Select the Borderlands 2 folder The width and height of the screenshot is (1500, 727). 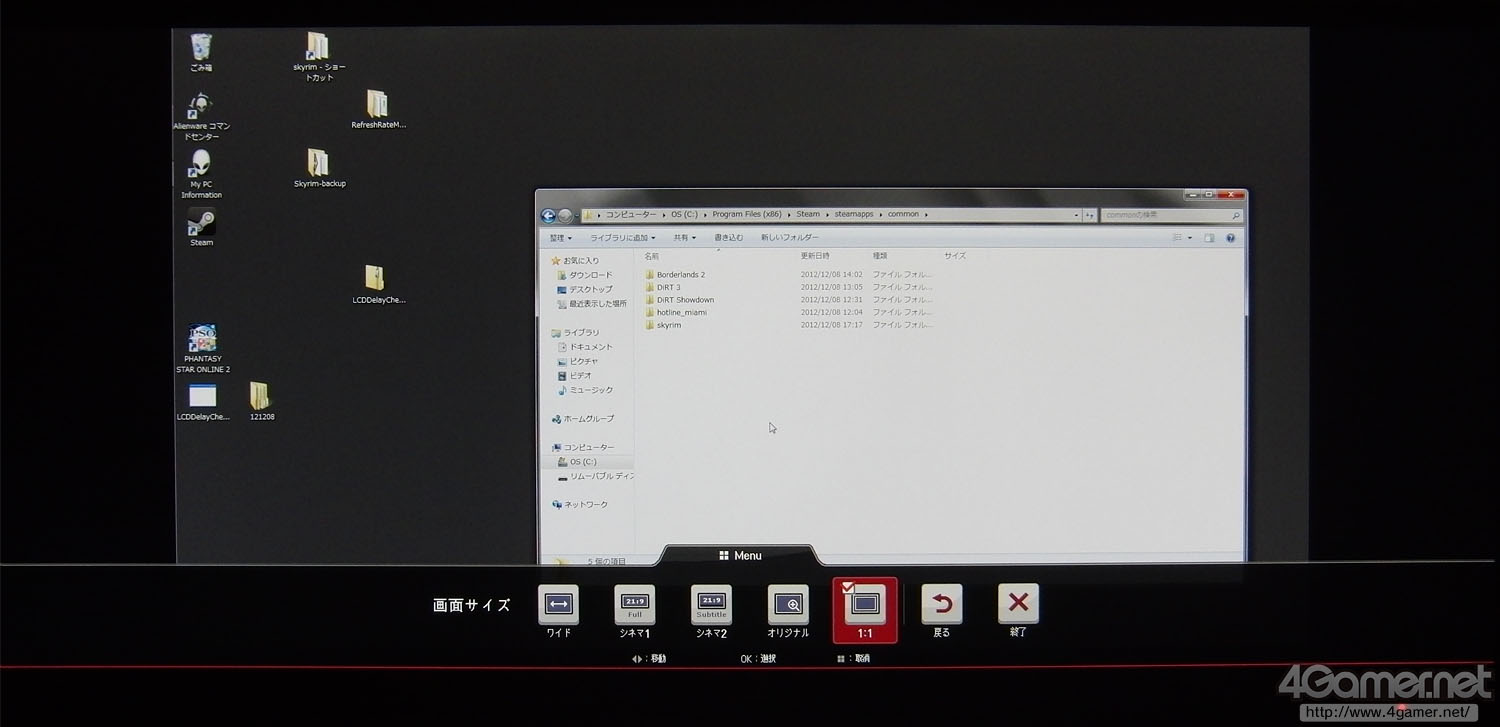pos(675,275)
